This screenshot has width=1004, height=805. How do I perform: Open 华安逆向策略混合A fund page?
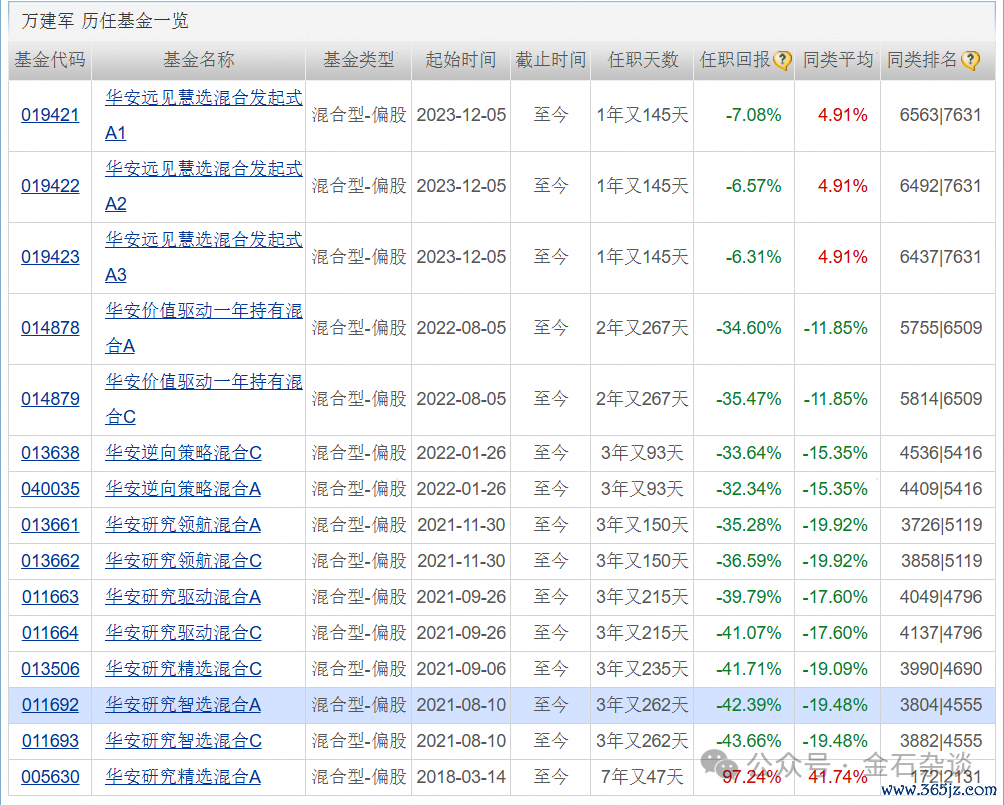[183, 489]
